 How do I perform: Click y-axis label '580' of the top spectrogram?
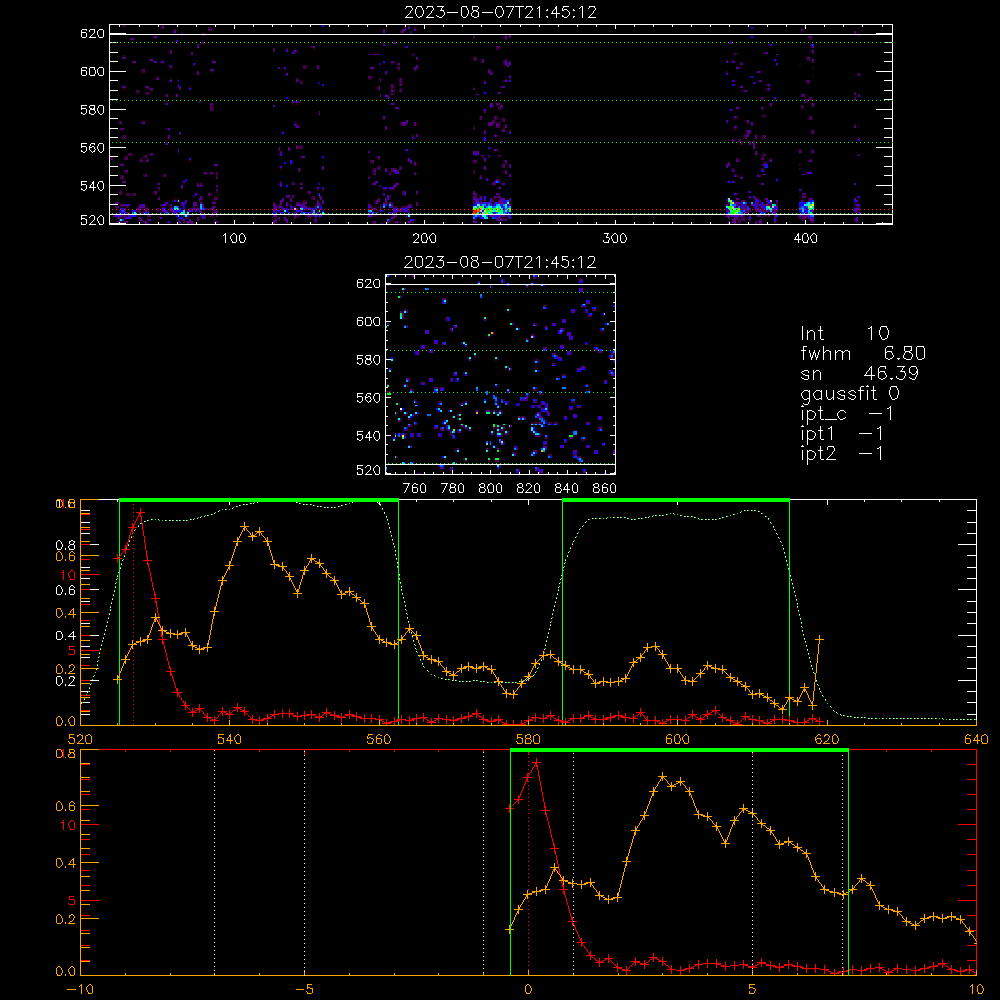tap(92, 110)
